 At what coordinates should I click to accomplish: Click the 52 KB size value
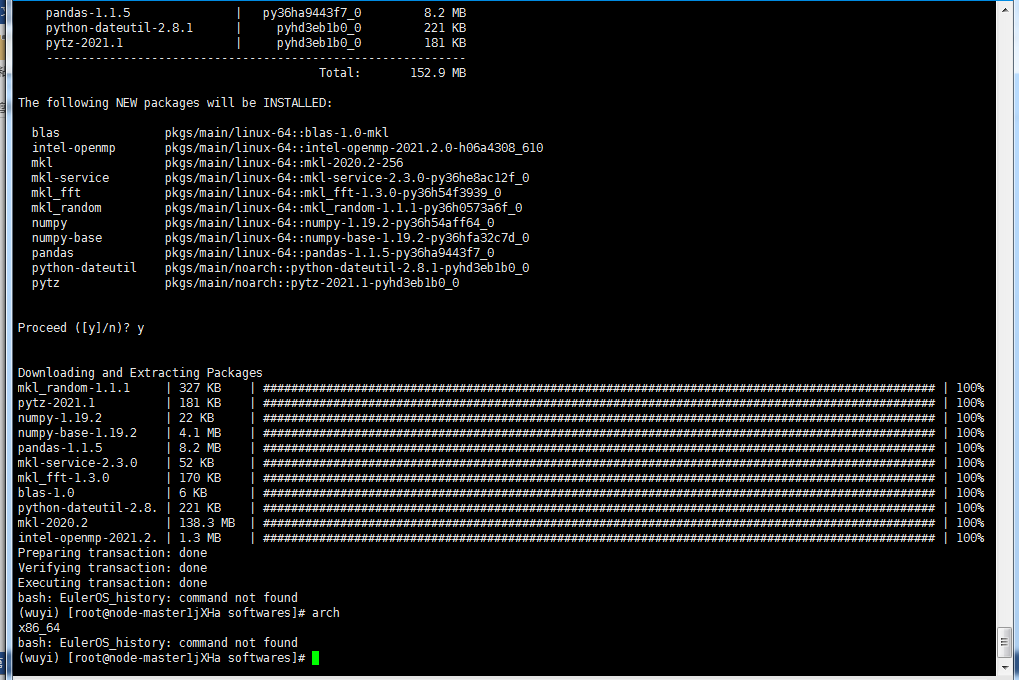(x=196, y=462)
